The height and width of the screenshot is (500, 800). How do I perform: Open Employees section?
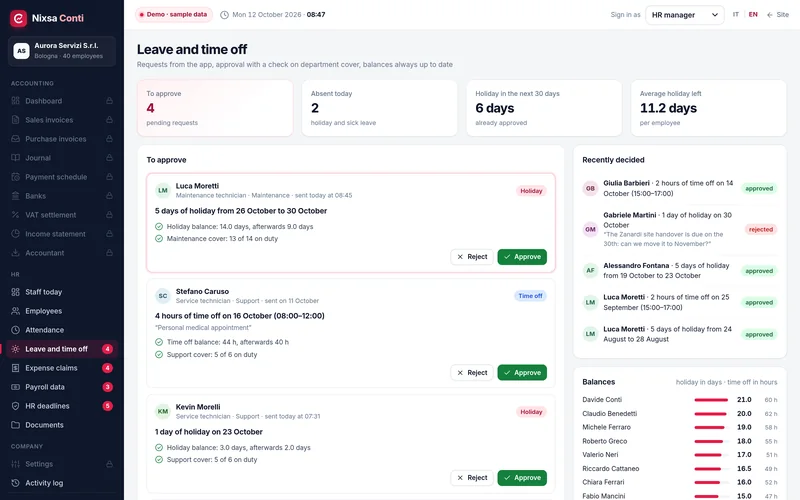62,311
